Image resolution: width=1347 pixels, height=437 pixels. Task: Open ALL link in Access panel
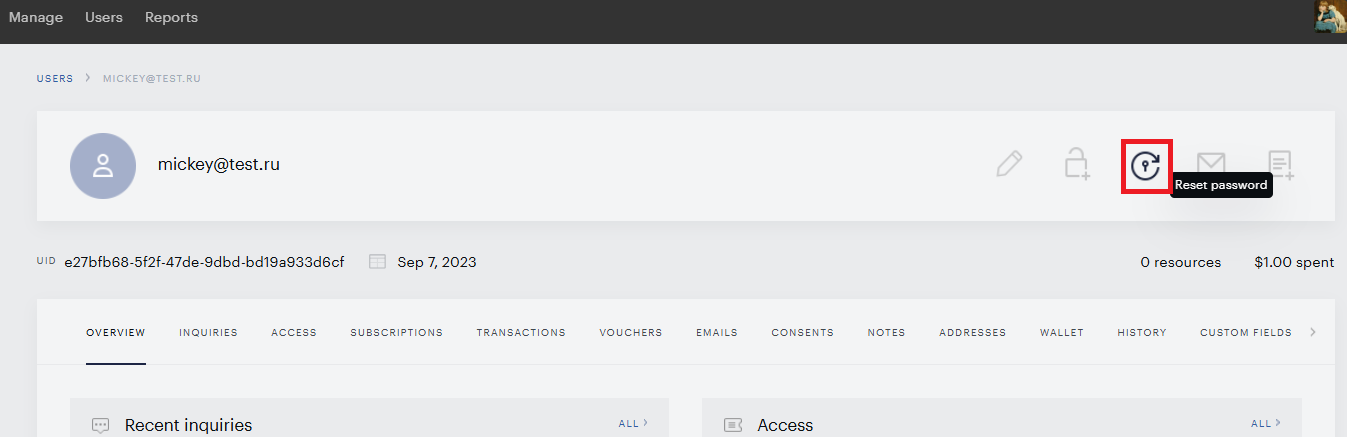click(1266, 423)
